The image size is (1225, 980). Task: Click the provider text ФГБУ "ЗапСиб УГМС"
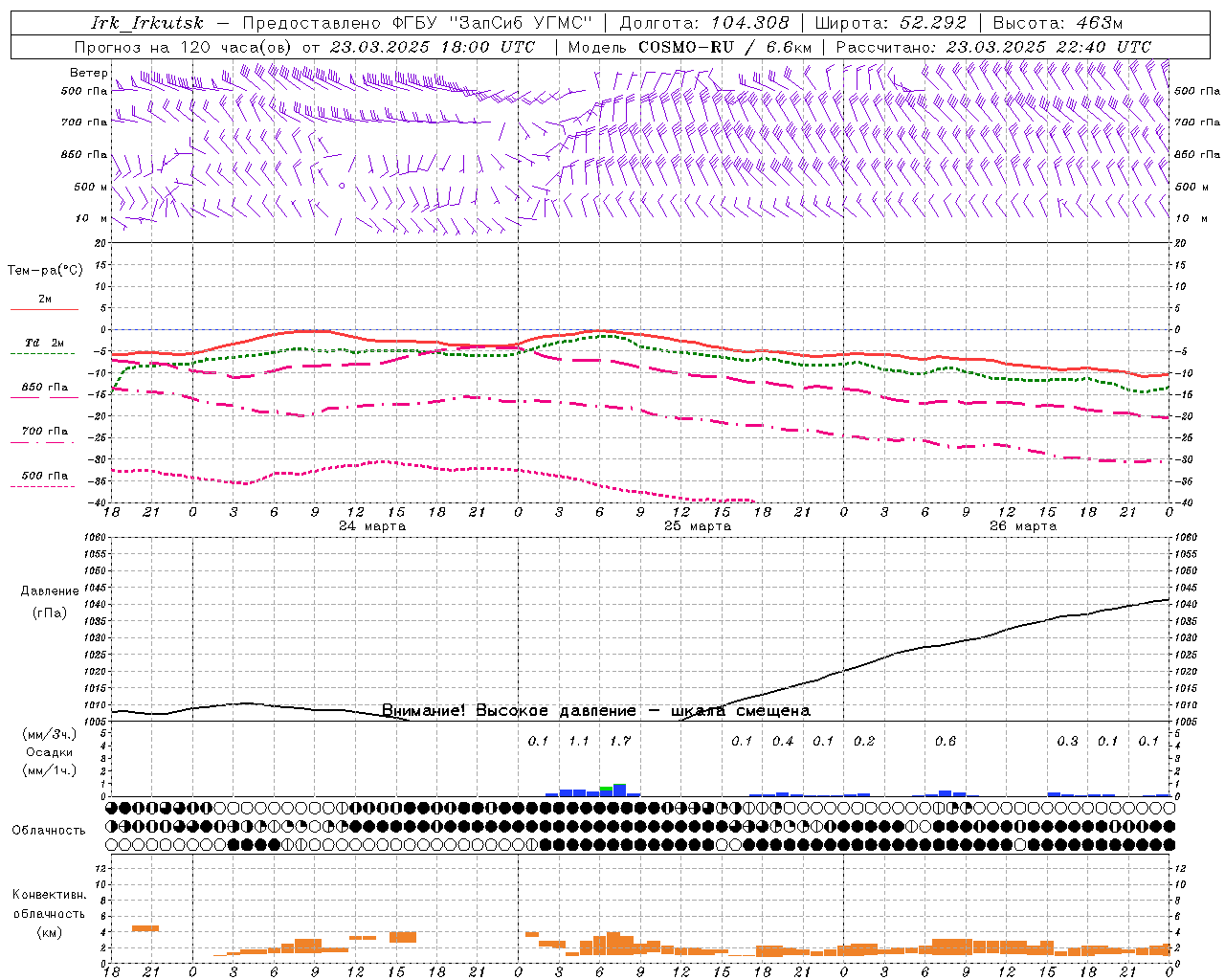pyautogui.click(x=492, y=23)
